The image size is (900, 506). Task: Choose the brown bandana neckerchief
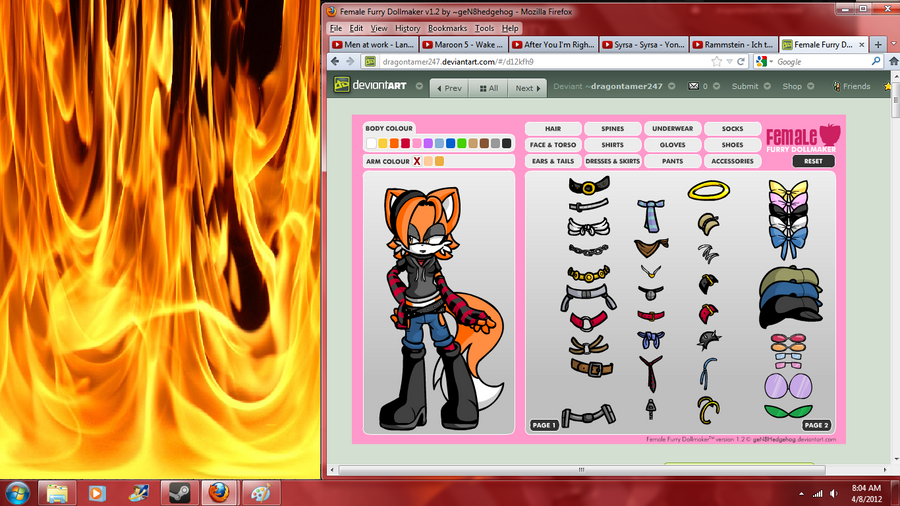(x=651, y=247)
